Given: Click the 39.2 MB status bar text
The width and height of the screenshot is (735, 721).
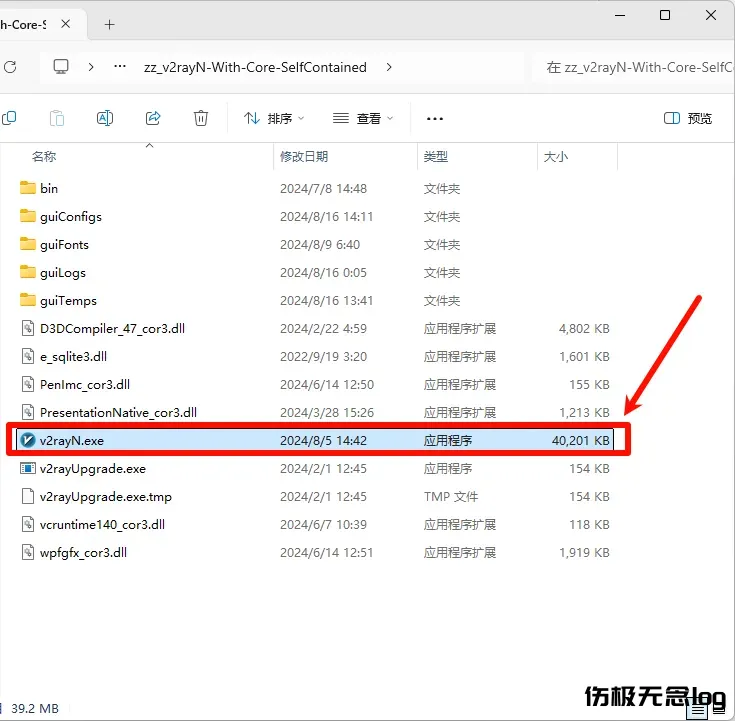Looking at the screenshot, I should 35,708.
